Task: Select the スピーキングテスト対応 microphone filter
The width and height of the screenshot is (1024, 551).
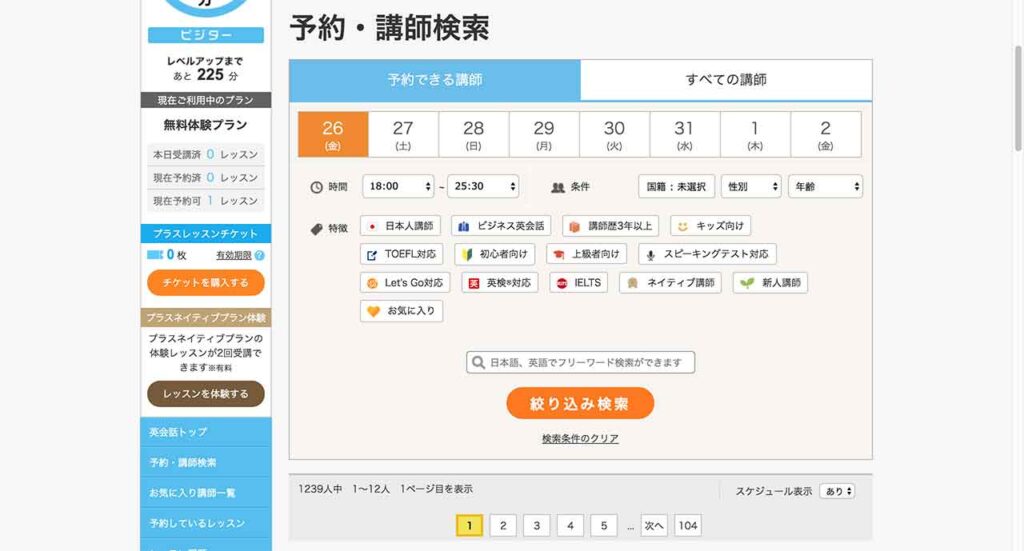Action: coord(707,254)
